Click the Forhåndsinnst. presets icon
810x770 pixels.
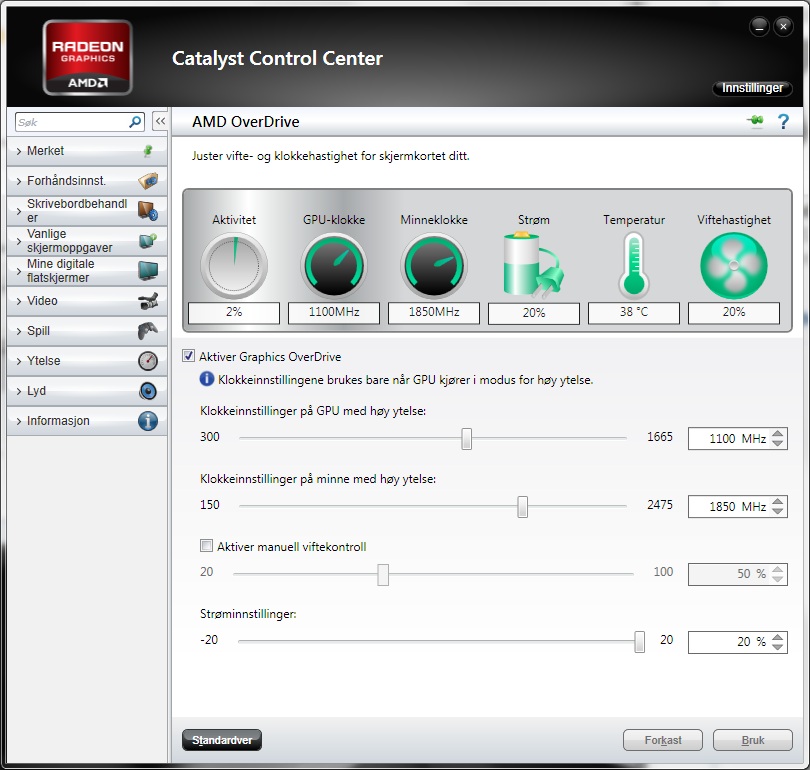tap(148, 180)
